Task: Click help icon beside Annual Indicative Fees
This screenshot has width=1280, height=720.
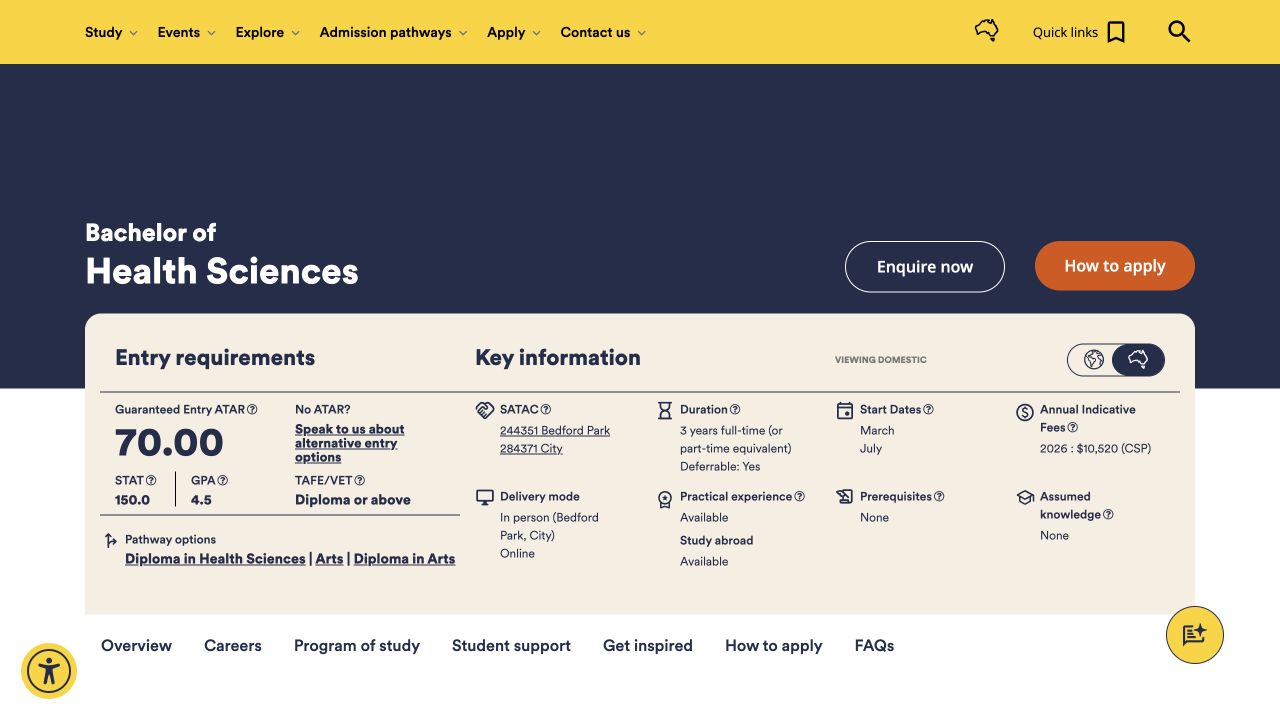Action: point(1073,427)
